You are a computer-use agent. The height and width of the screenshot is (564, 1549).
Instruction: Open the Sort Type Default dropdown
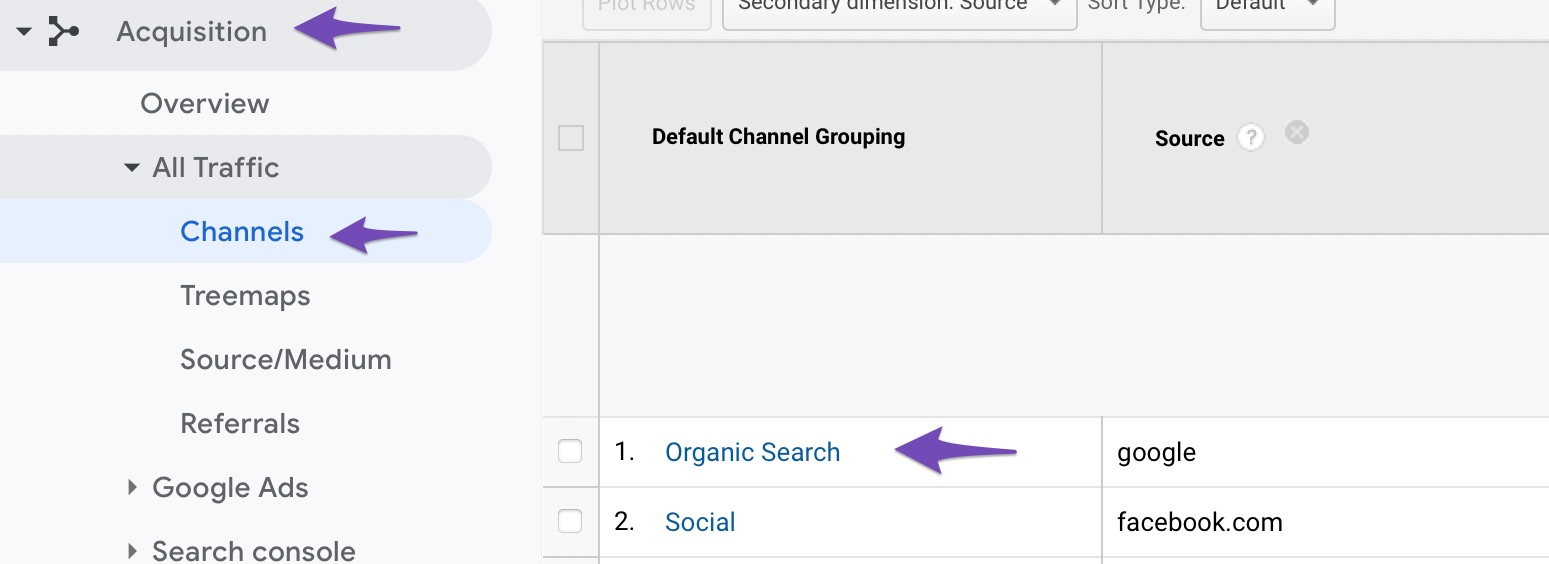coord(1267,10)
